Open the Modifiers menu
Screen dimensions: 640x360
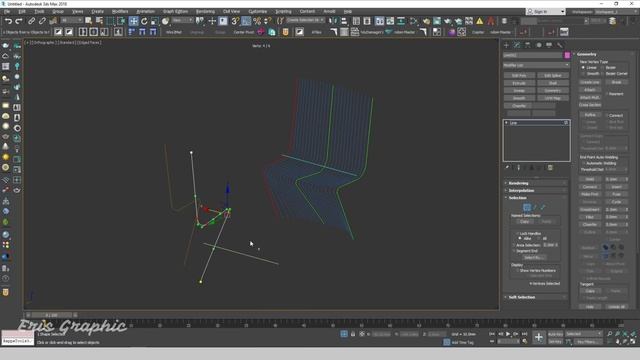pos(120,11)
